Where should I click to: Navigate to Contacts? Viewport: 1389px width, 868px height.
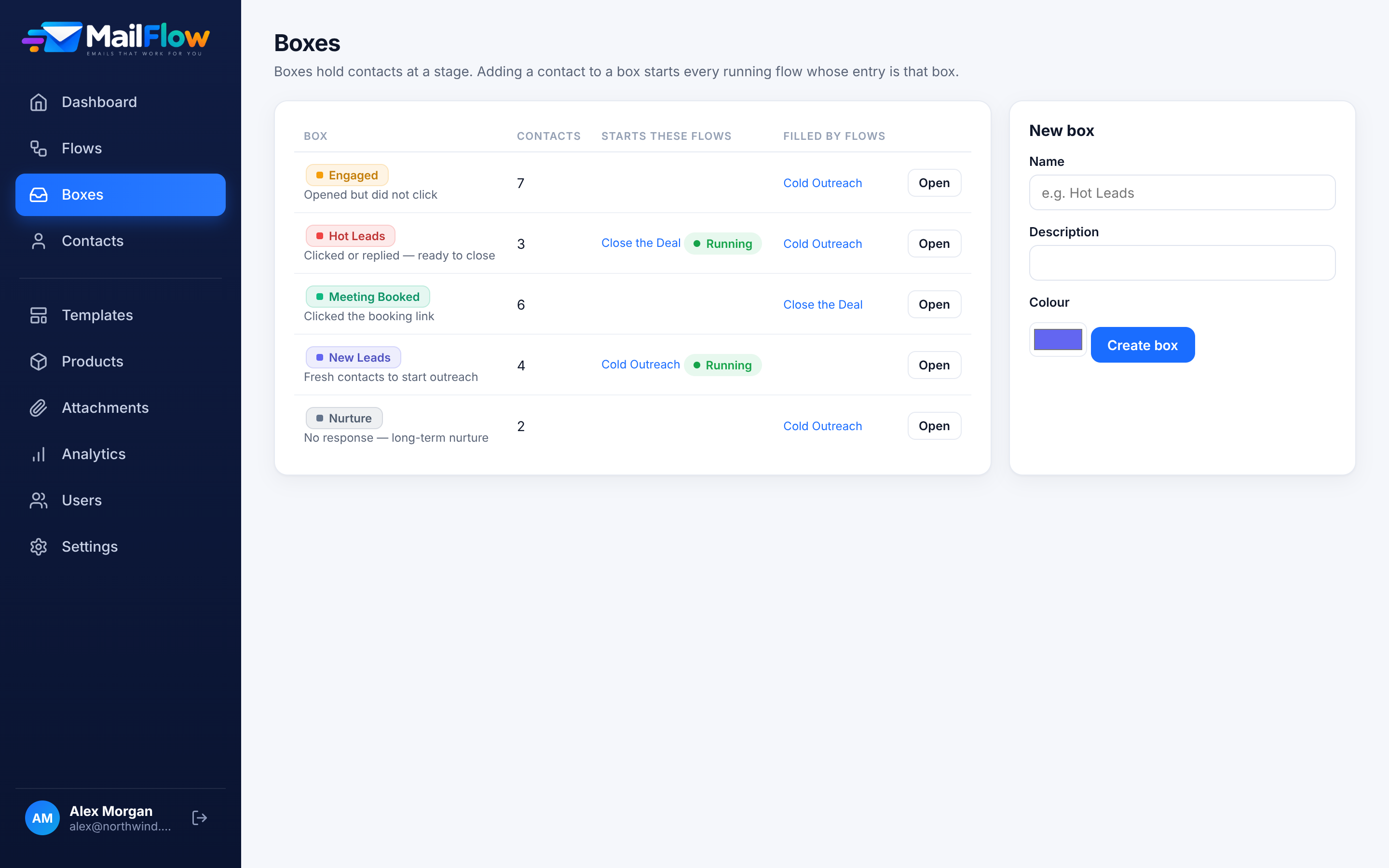(x=121, y=241)
